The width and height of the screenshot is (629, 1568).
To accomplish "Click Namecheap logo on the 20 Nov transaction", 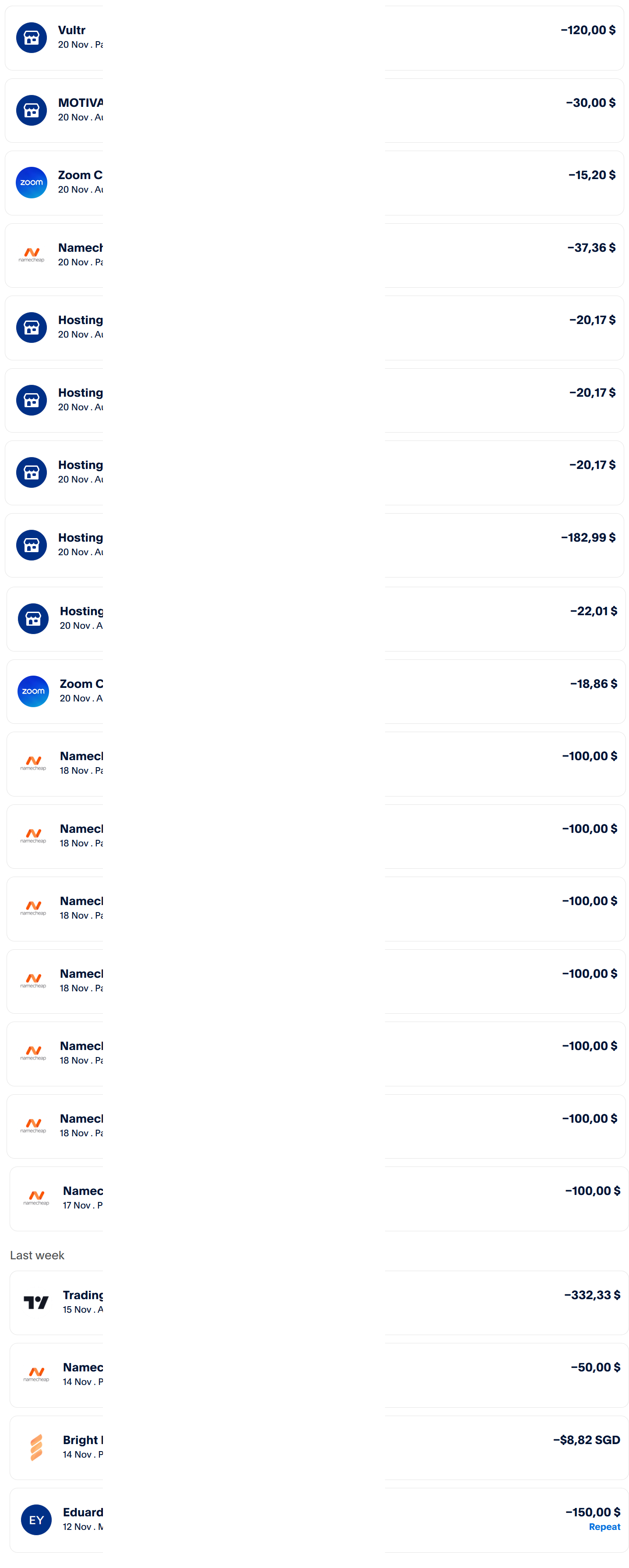I will [32, 254].
